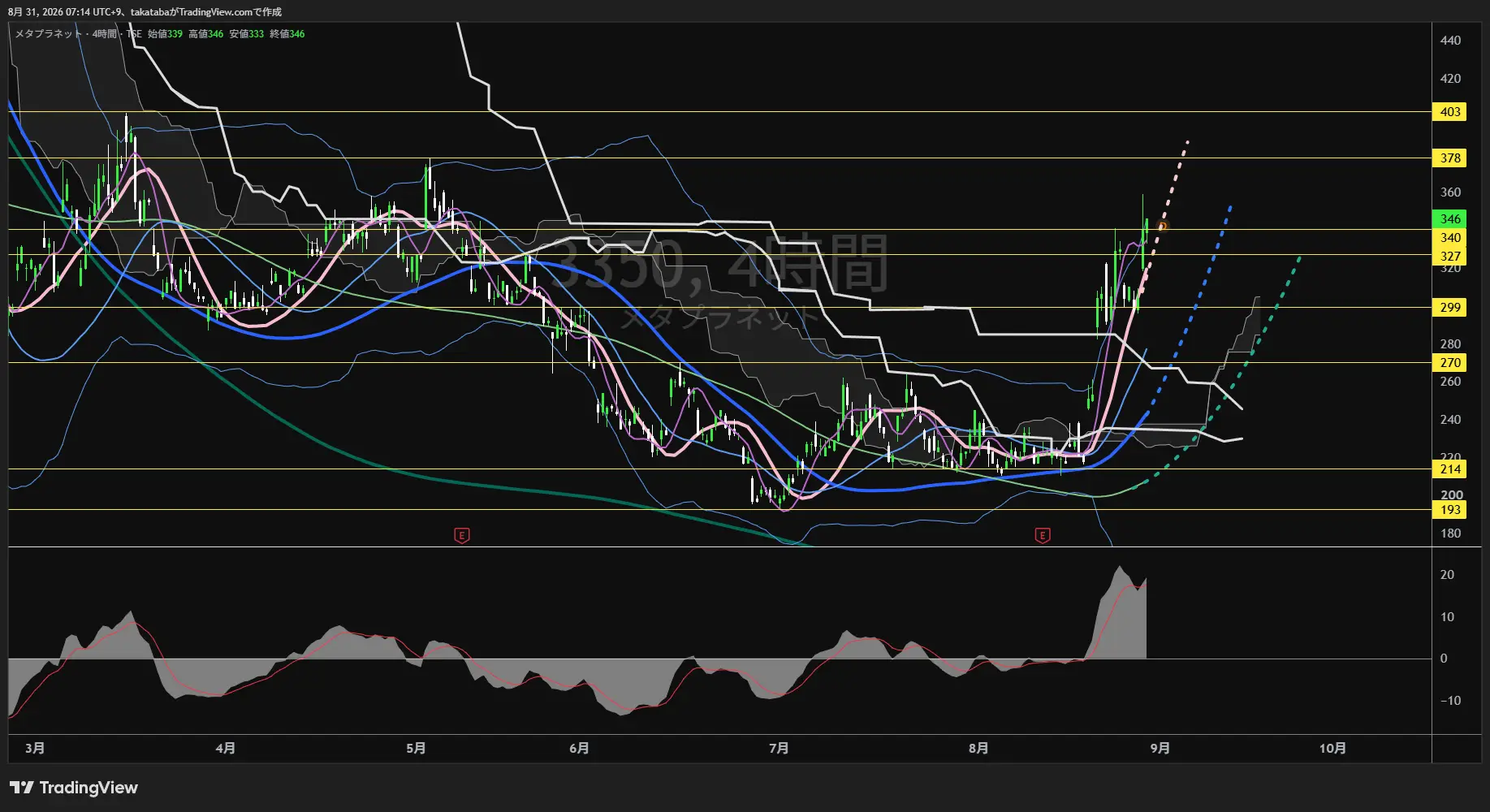Click the 高値346 high value in legend
This screenshot has width=1490, height=812.
pos(205,34)
